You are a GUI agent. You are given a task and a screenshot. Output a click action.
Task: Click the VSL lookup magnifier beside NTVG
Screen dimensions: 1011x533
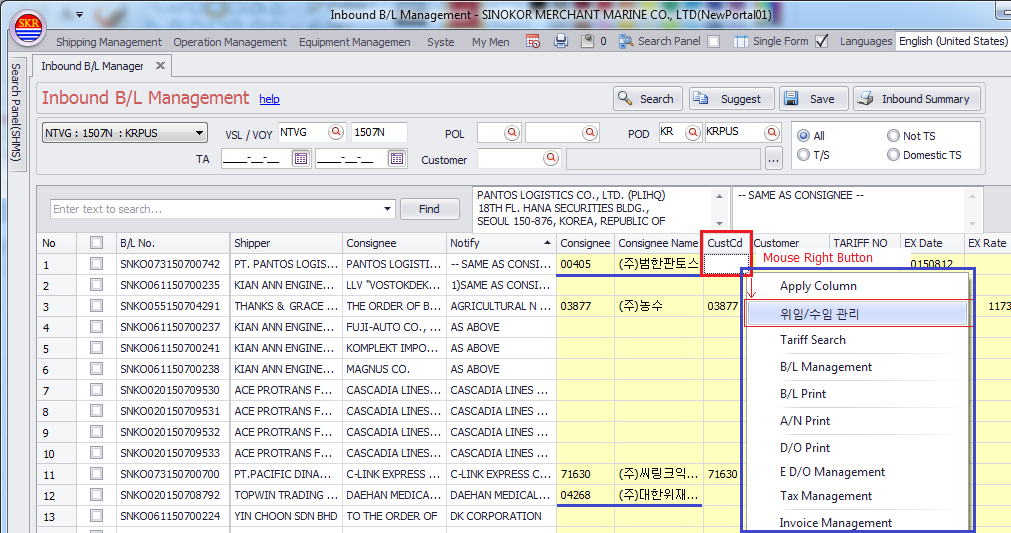click(335, 132)
